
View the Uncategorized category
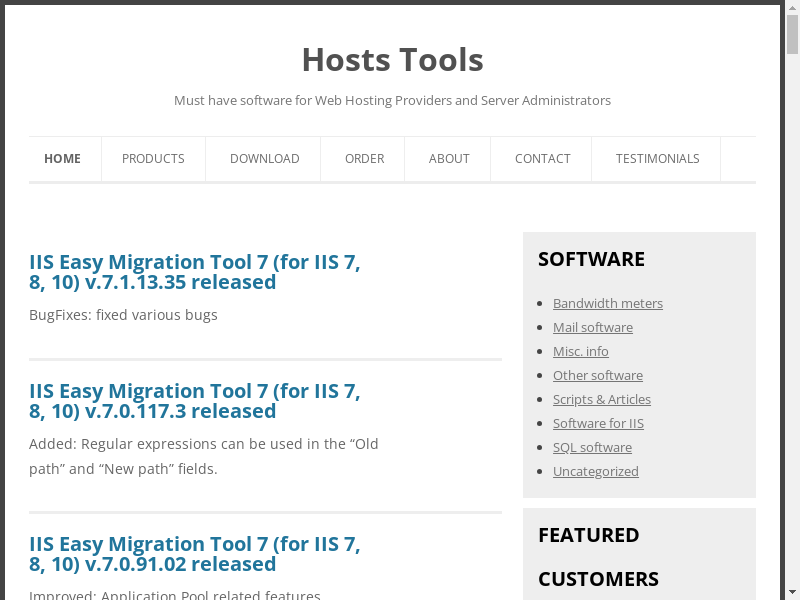point(595,471)
